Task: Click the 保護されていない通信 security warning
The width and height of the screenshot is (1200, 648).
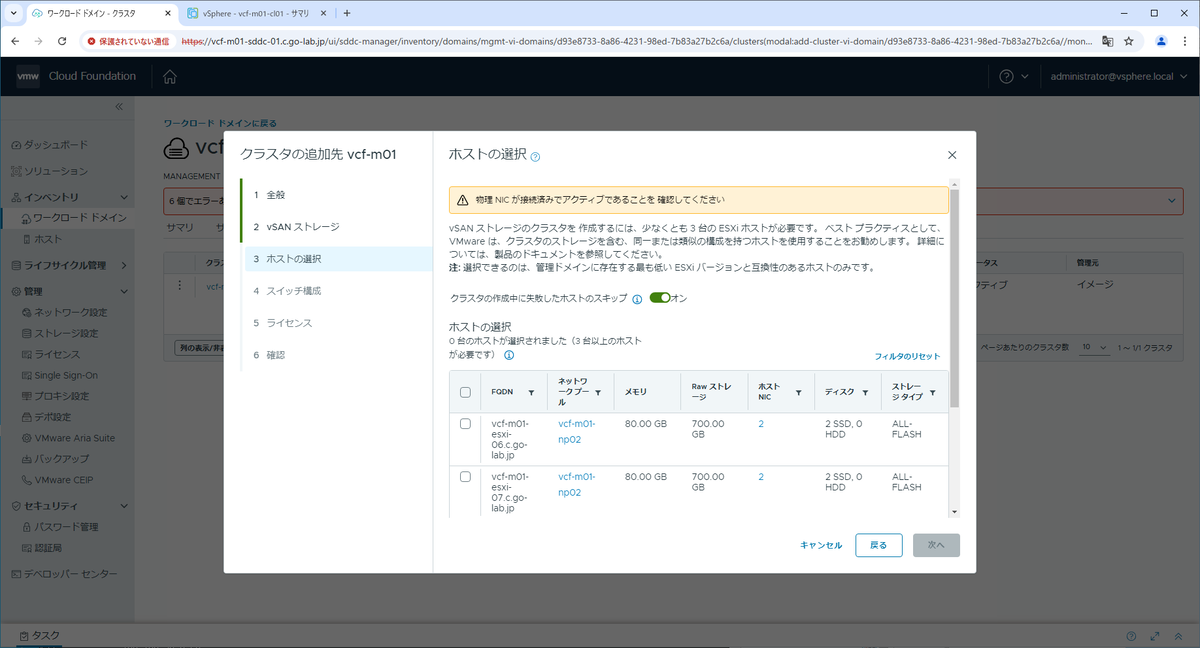Action: click(127, 42)
